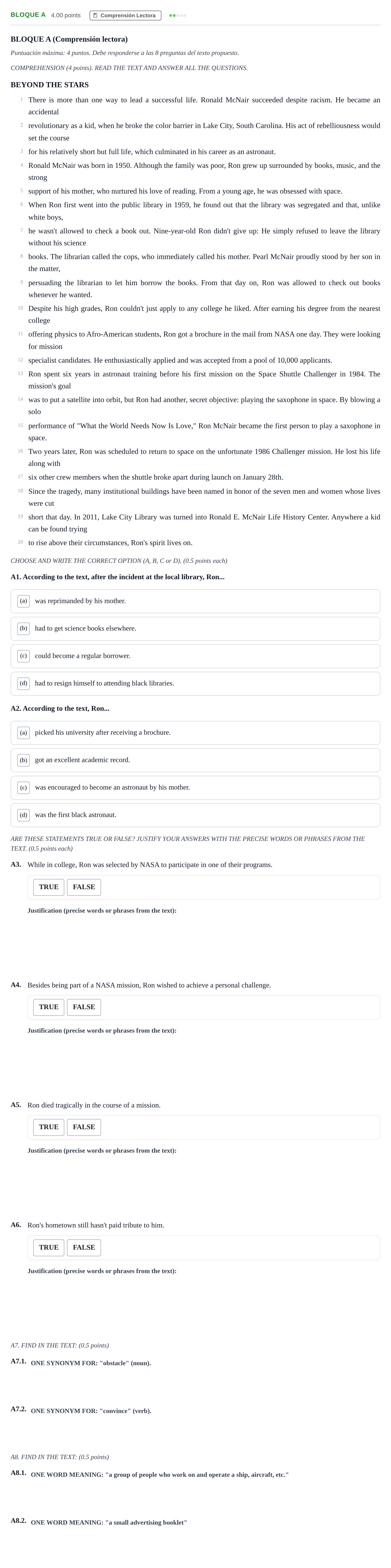This screenshot has height=1568, width=391.
Task: Mark A6 hometown statement as FALSE
Action: (84, 1247)
